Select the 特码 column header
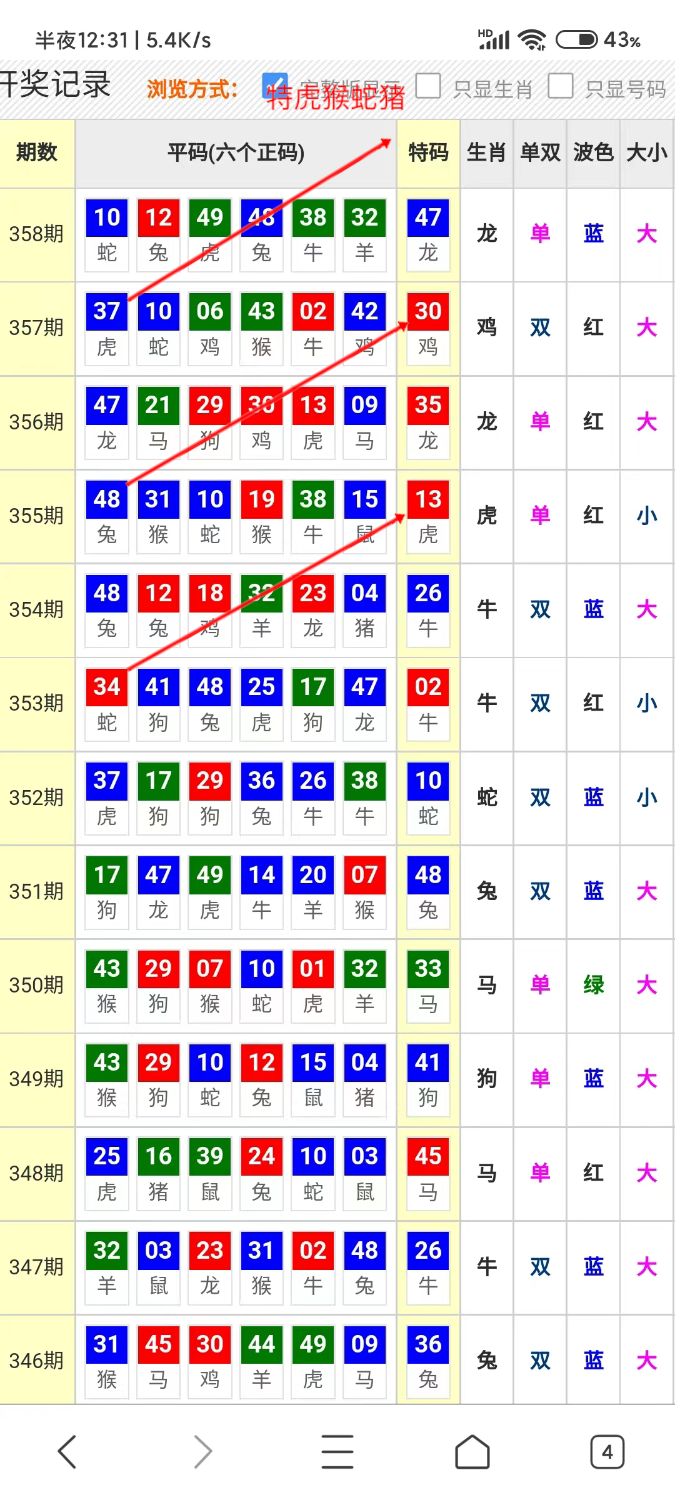Screen dimensions: 675x1500 coord(428,153)
